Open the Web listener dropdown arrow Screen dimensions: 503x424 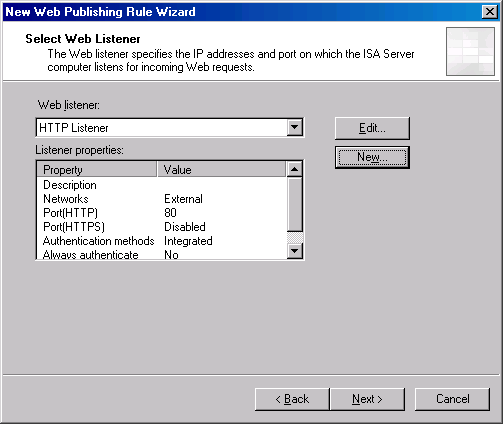pos(295,127)
